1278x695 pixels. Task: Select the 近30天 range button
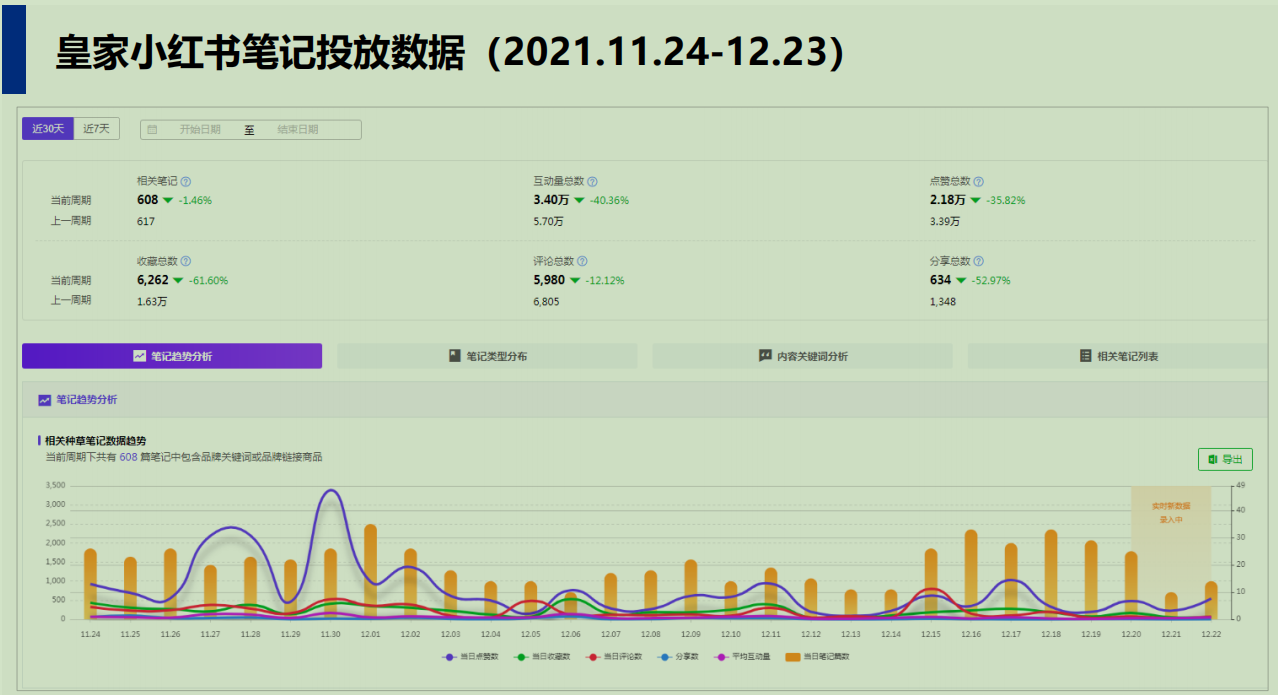tap(48, 129)
